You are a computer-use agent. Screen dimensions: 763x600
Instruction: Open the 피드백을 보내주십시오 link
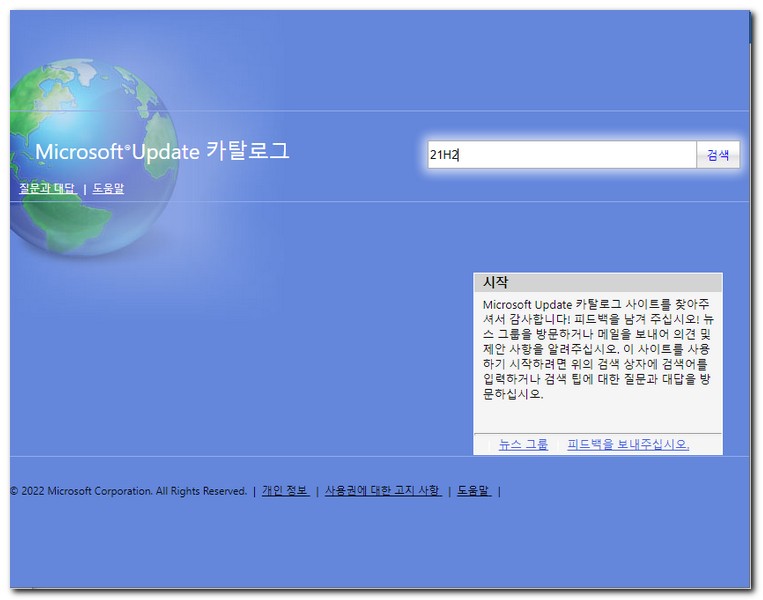(628, 444)
